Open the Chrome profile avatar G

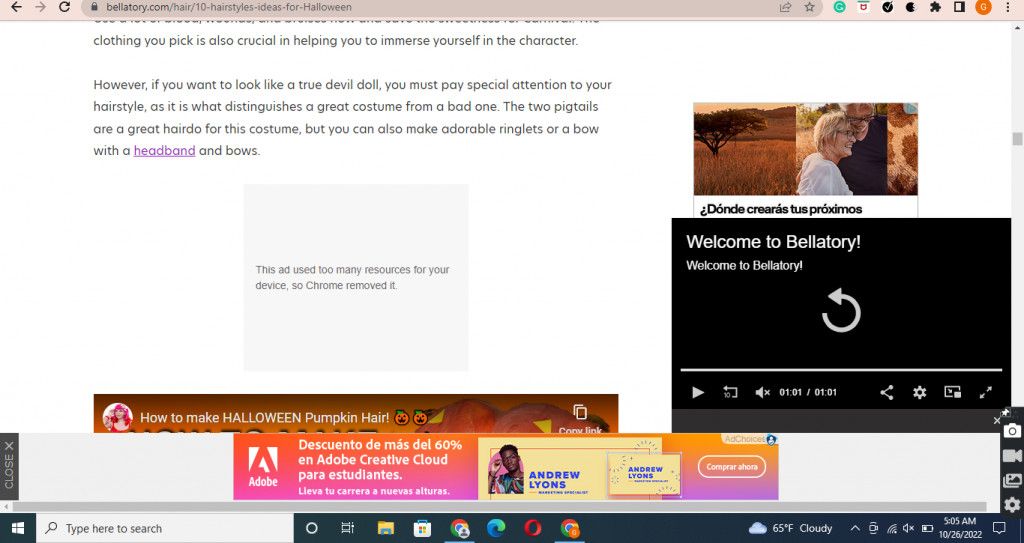coord(983,7)
